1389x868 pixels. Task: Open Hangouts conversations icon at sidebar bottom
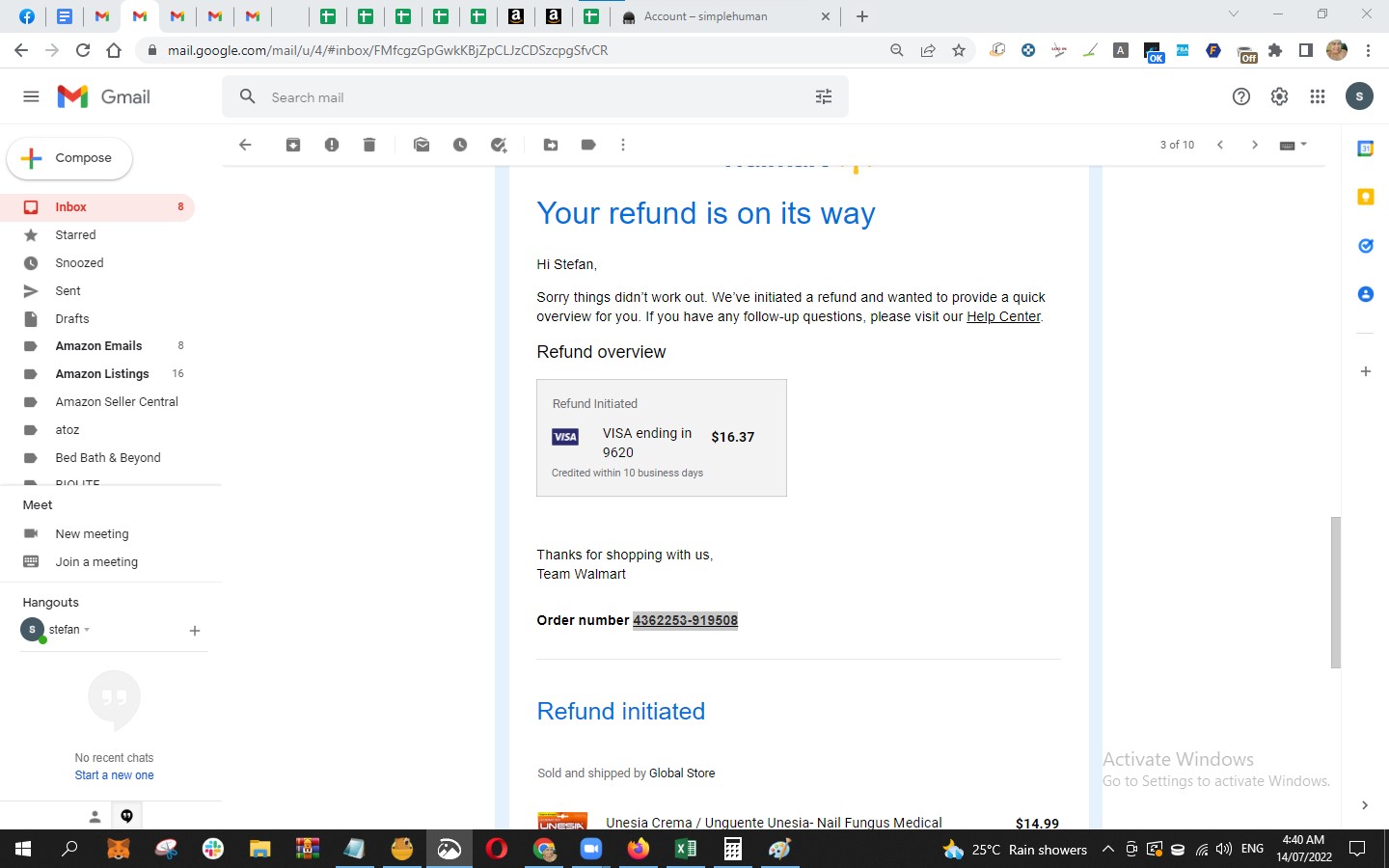click(x=126, y=817)
